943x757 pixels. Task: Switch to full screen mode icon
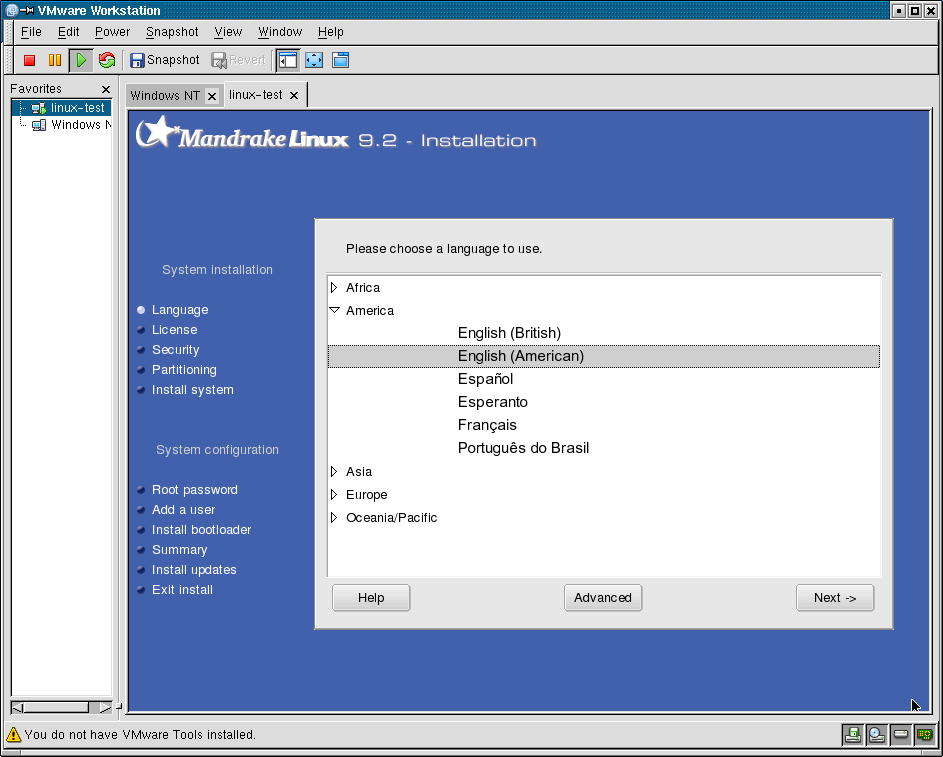[x=314, y=60]
